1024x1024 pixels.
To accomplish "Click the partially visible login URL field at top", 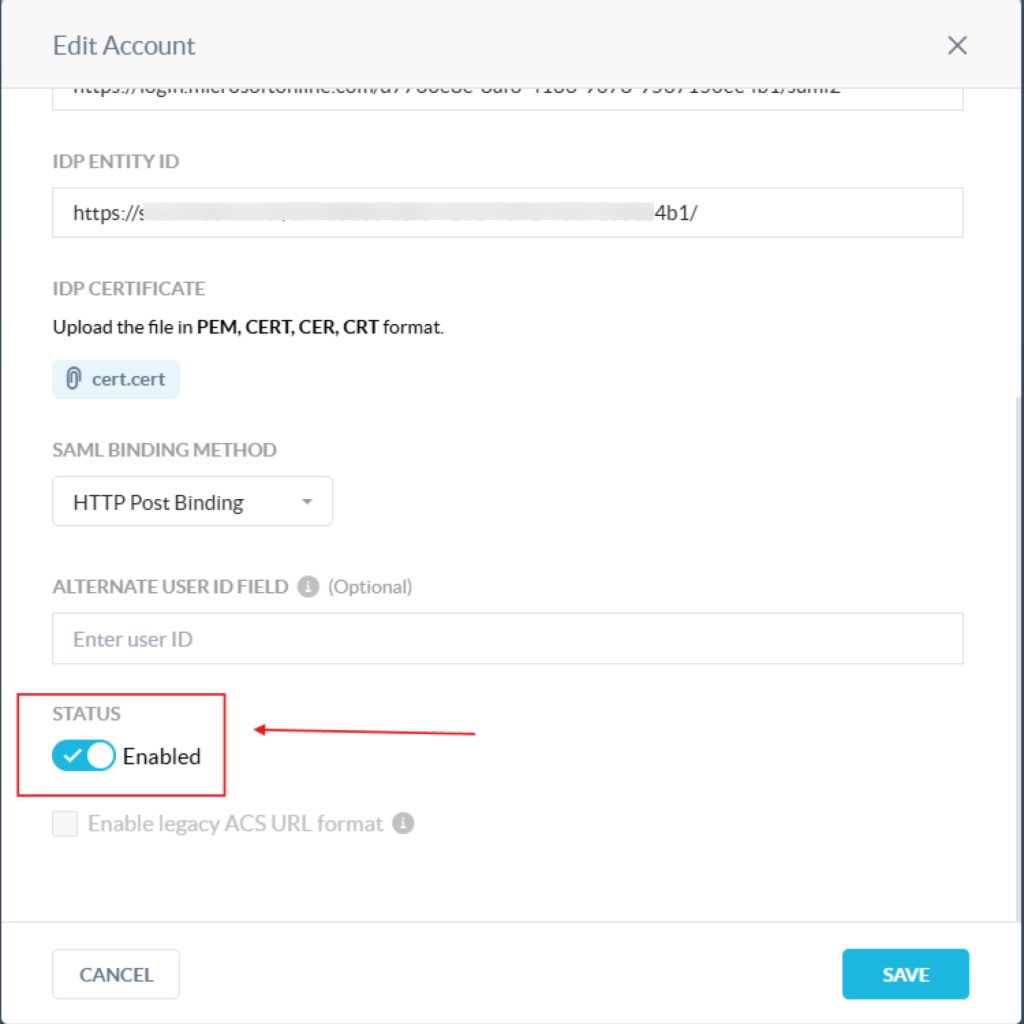I will point(507,99).
